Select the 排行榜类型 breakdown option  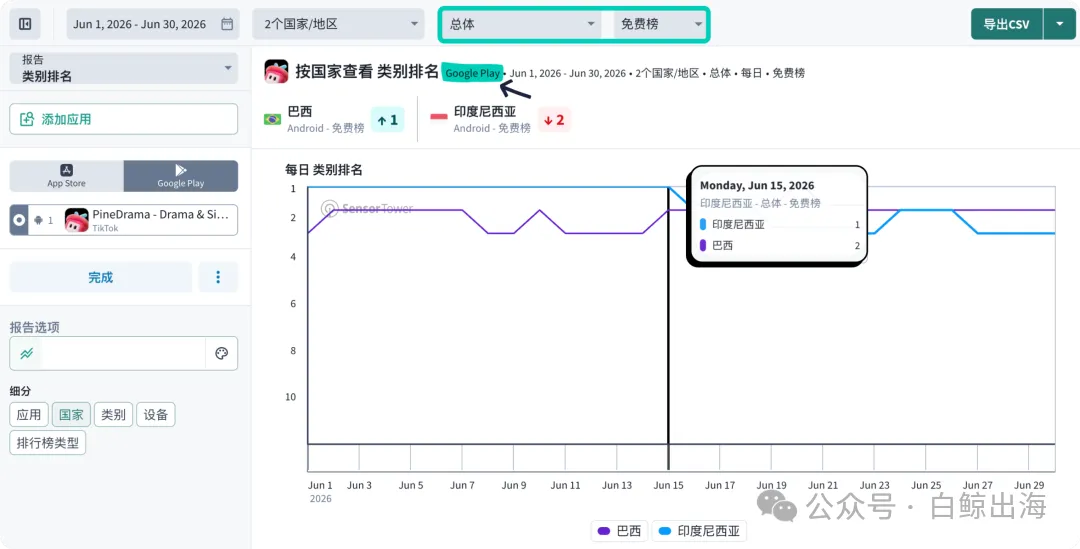tap(48, 443)
